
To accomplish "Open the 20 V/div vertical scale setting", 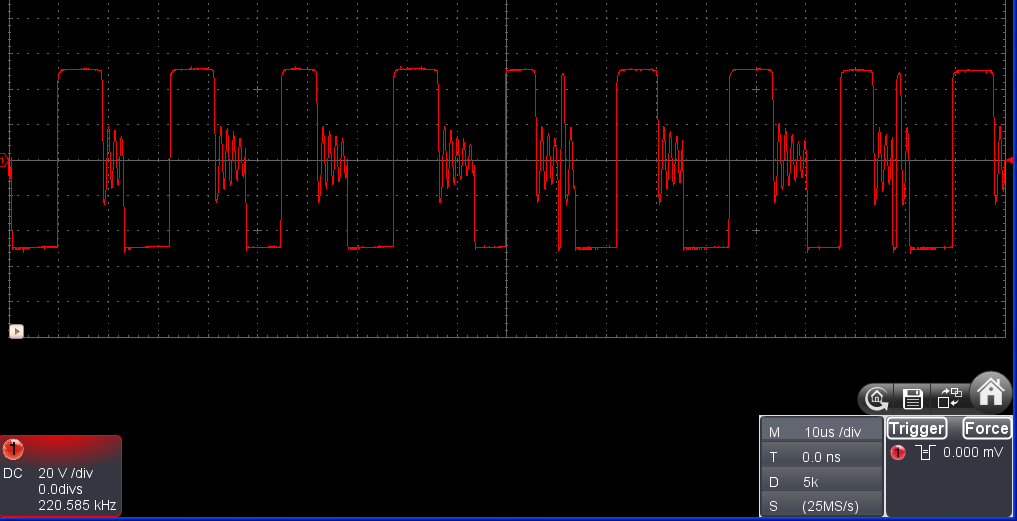I will click(x=66, y=473).
